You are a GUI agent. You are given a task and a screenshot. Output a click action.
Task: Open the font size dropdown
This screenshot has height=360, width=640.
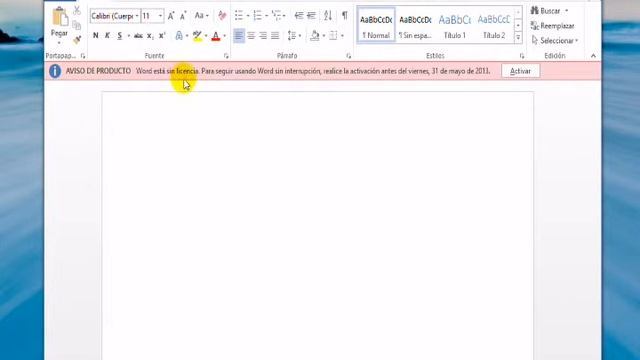coord(160,16)
